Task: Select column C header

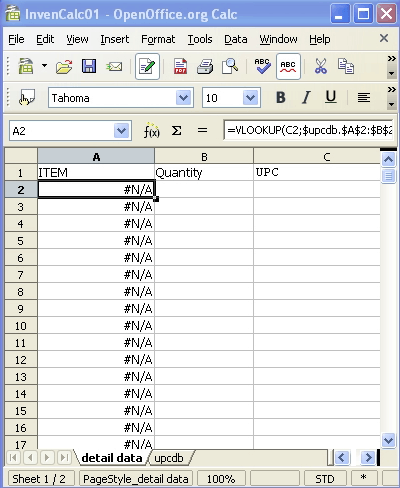Action: point(317,156)
